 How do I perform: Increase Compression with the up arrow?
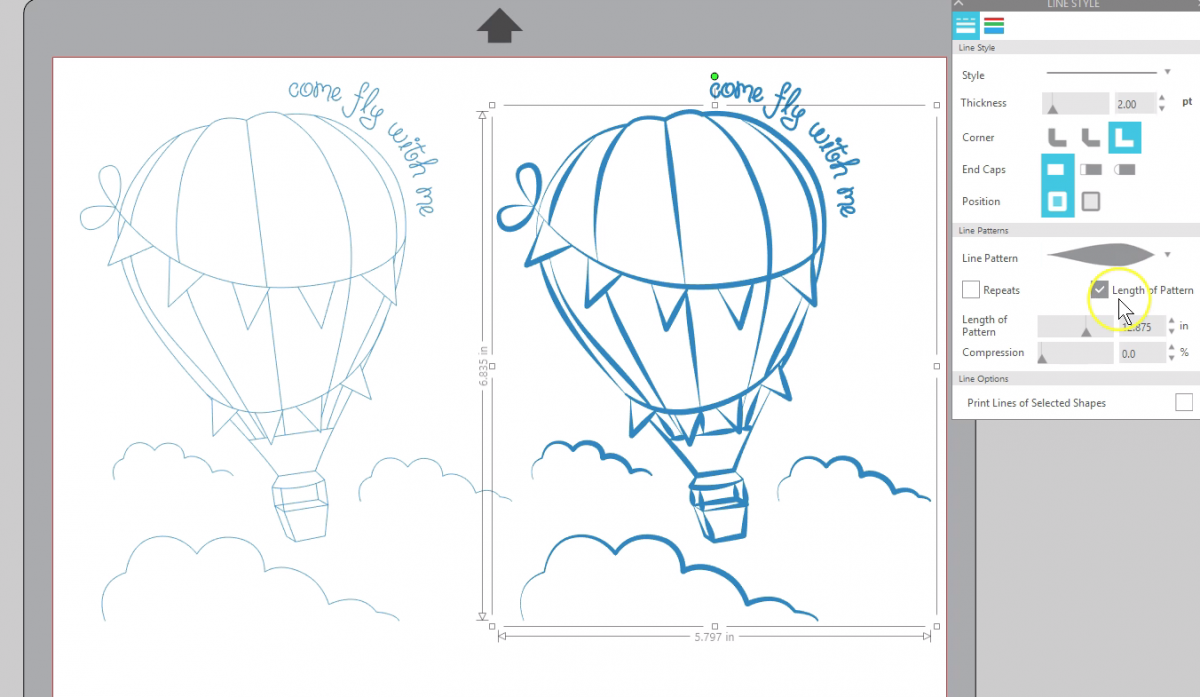tap(1171, 348)
